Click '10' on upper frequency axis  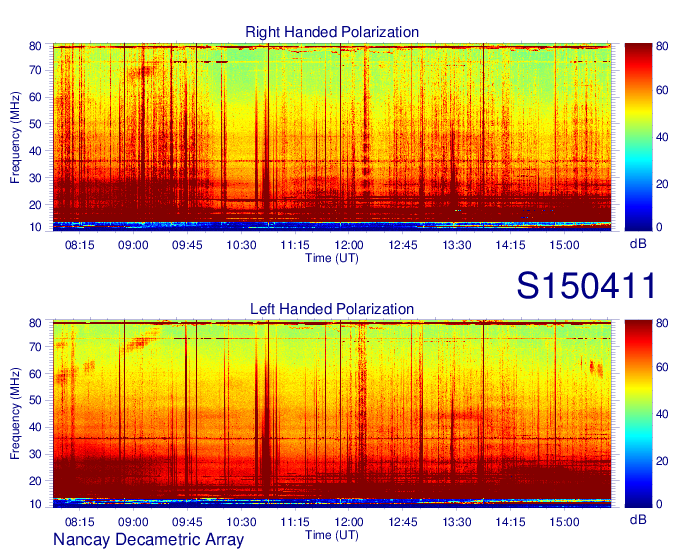click(x=36, y=227)
